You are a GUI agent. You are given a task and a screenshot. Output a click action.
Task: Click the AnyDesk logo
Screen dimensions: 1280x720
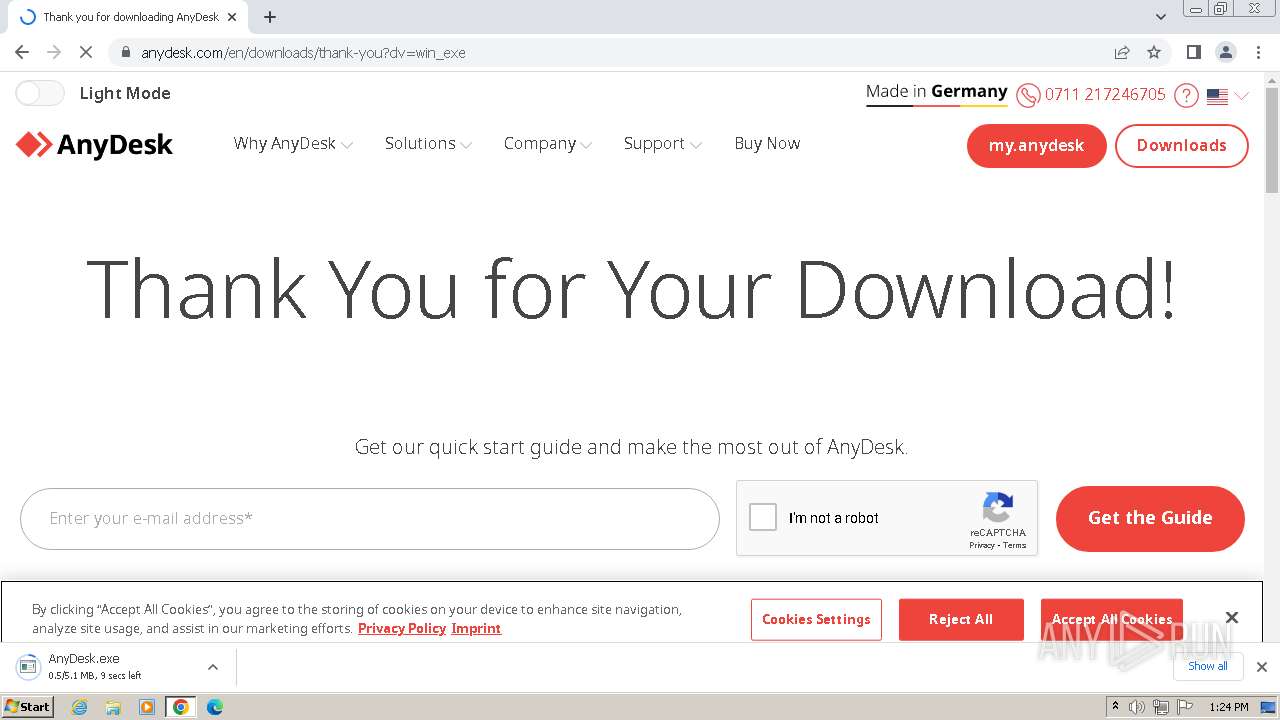pyautogui.click(x=95, y=145)
